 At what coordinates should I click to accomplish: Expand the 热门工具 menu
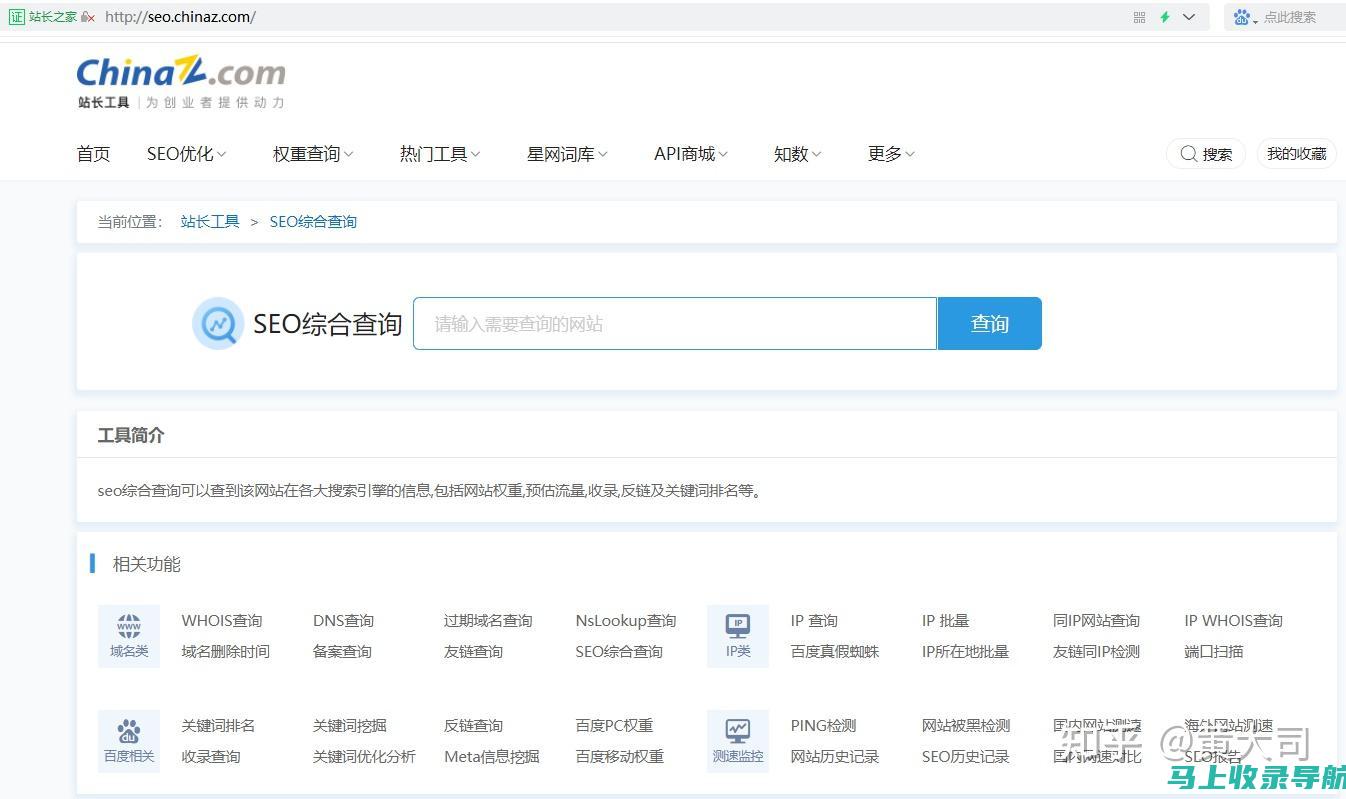[x=440, y=154]
